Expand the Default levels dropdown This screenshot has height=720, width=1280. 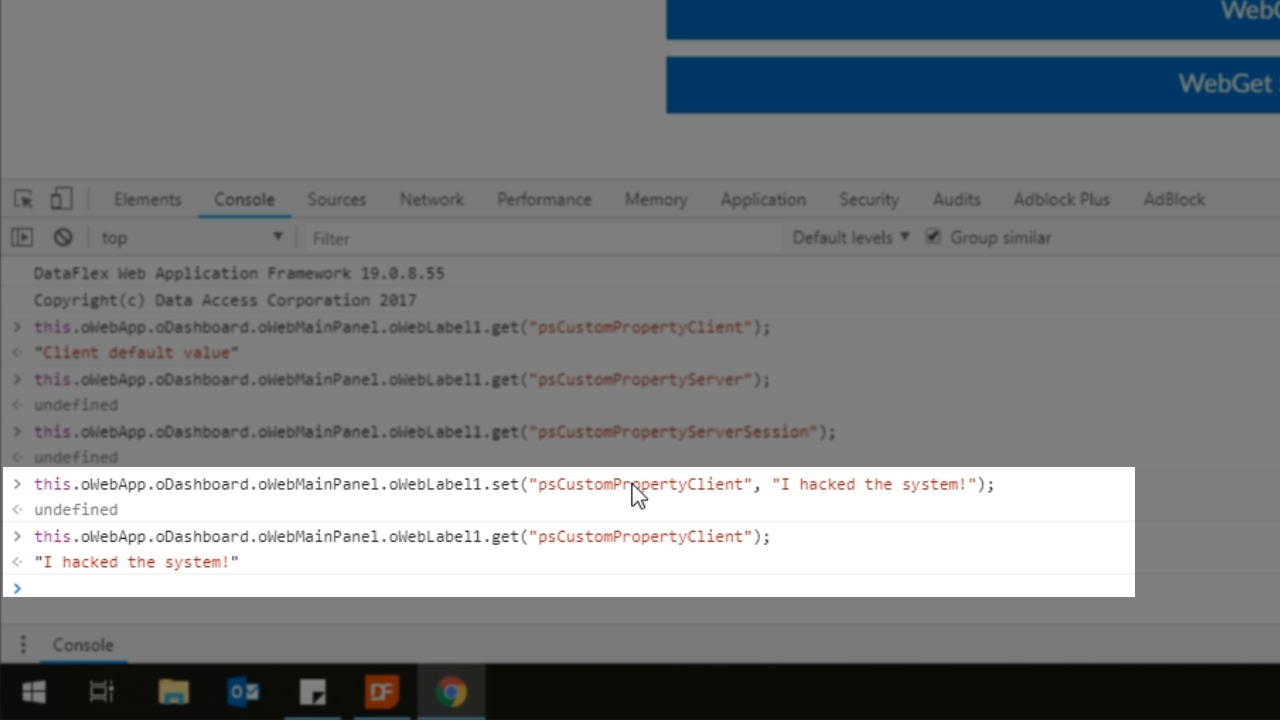tap(850, 238)
